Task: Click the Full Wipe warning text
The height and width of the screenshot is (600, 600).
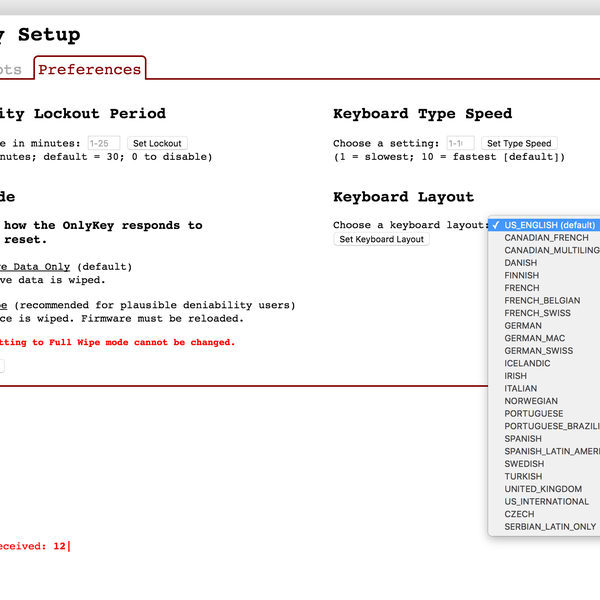Action: (117, 342)
